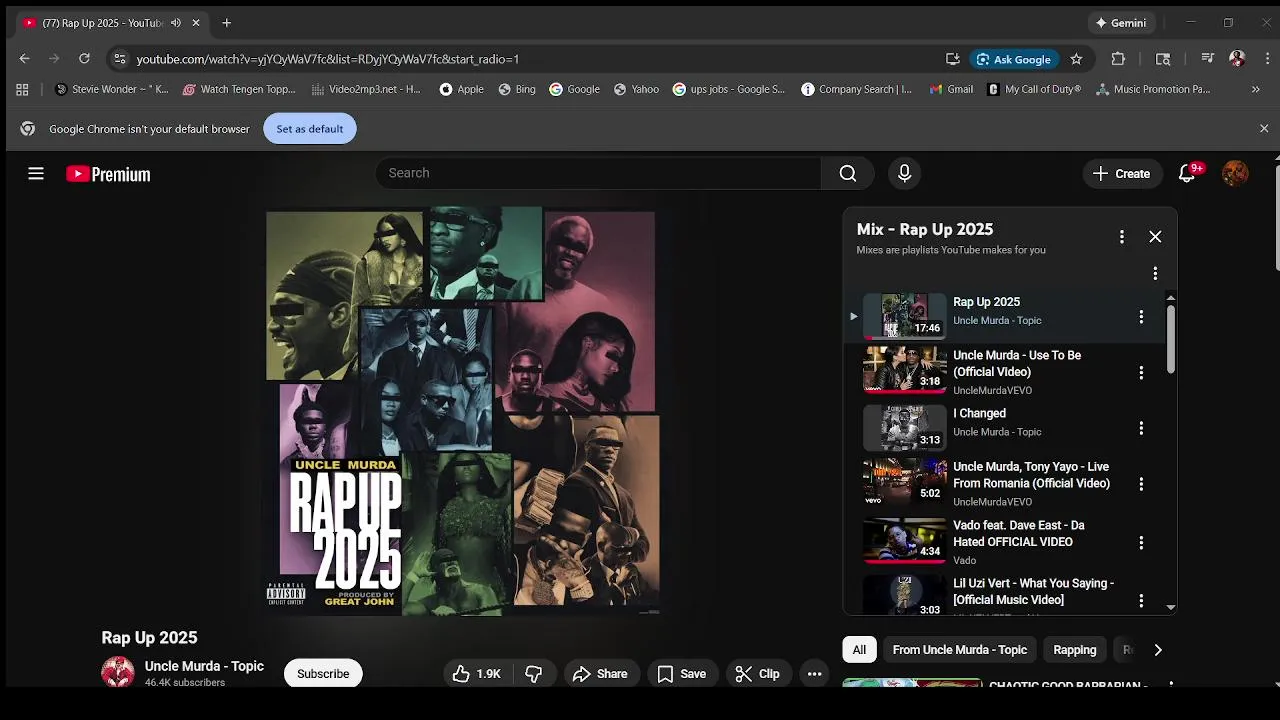Click the Mix playlist scrollbar thumb
This screenshot has height=720, width=1280.
point(1170,338)
